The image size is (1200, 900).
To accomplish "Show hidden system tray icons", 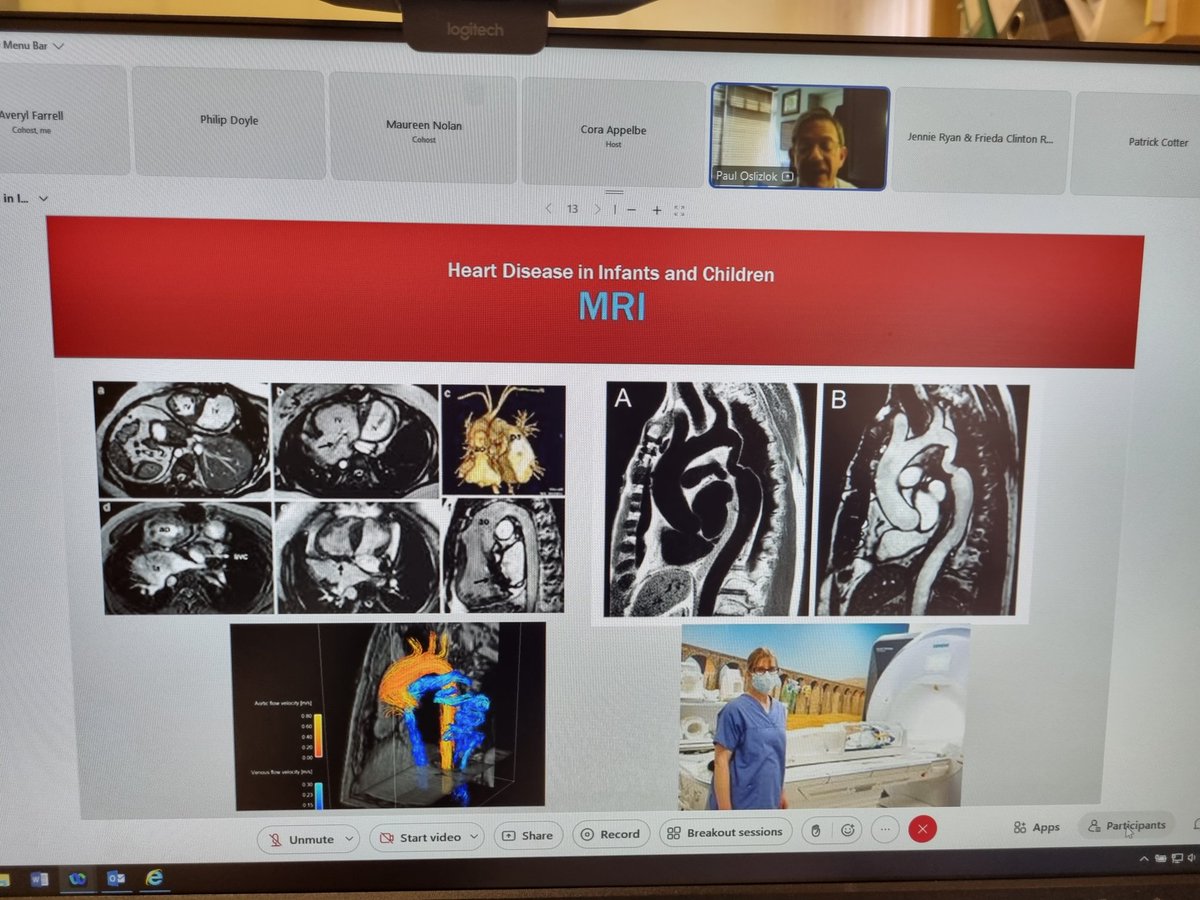I will [1144, 860].
